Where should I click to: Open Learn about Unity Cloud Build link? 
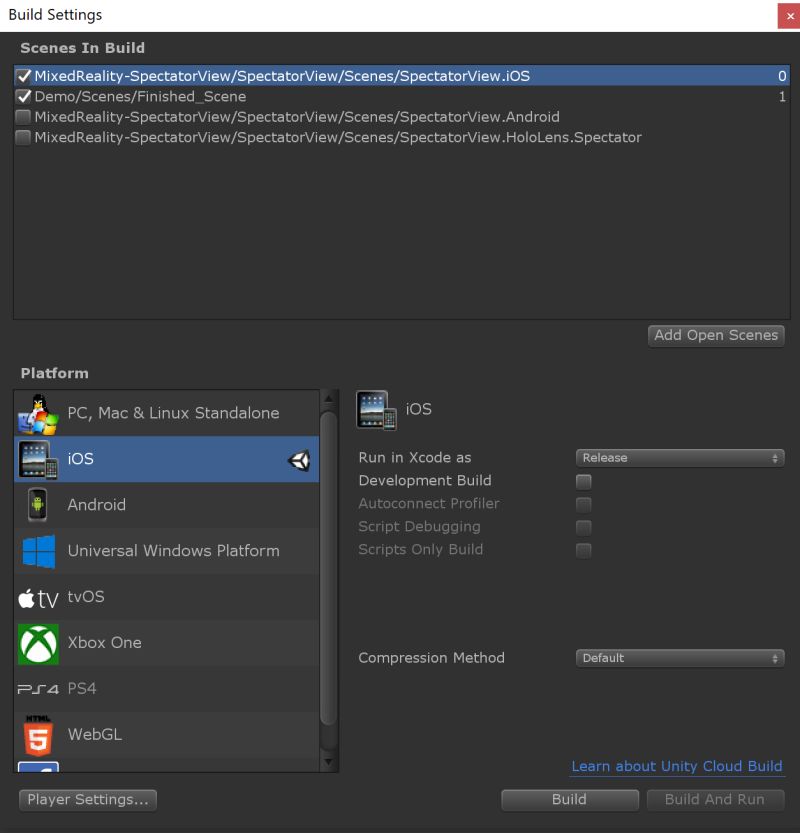click(677, 766)
